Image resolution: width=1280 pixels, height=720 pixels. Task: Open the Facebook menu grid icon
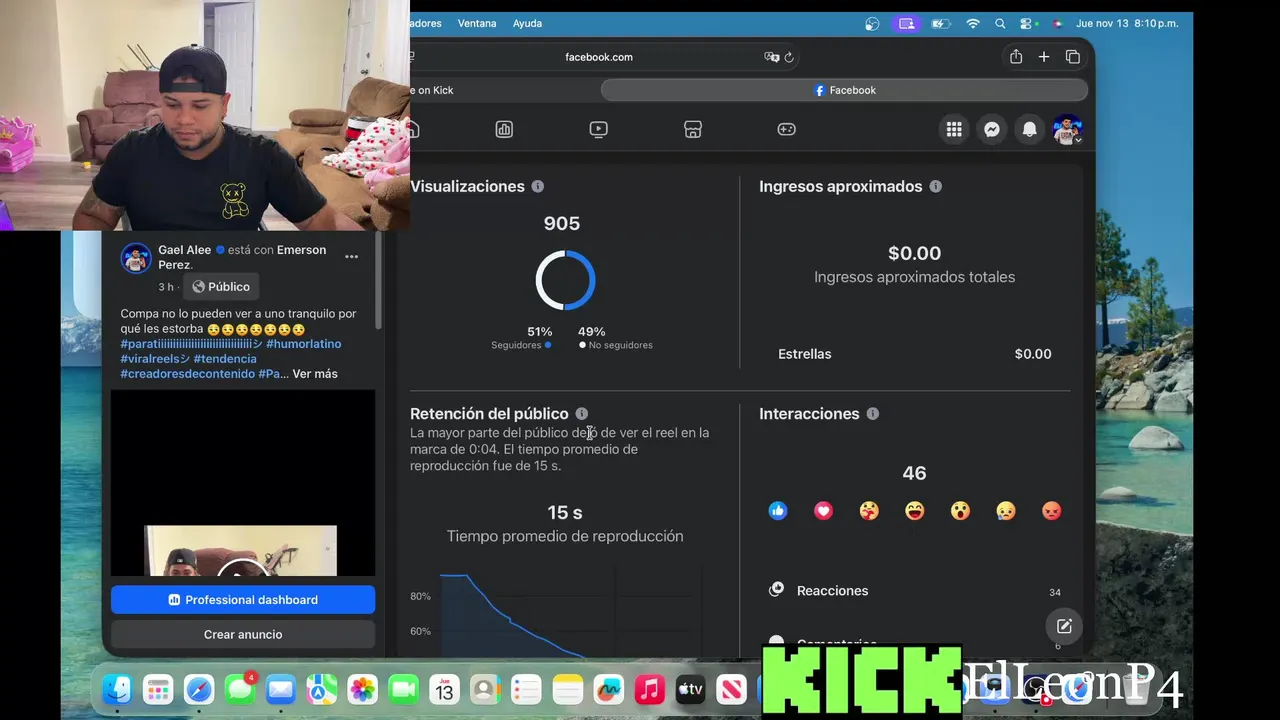(954, 129)
